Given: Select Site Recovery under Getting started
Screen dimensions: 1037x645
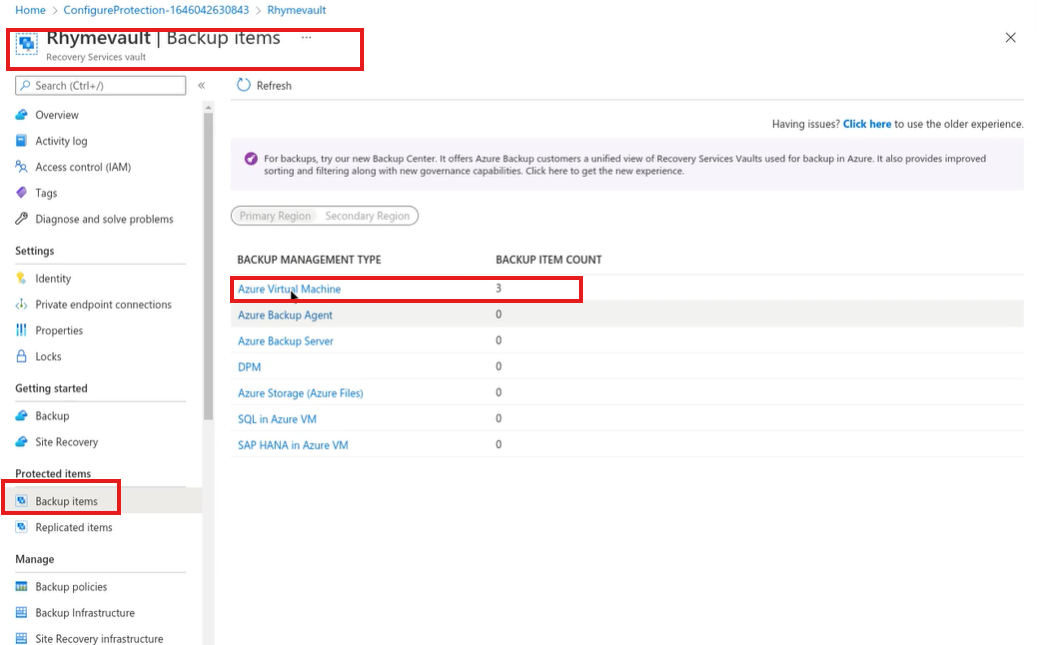Looking at the screenshot, I should (67, 442).
